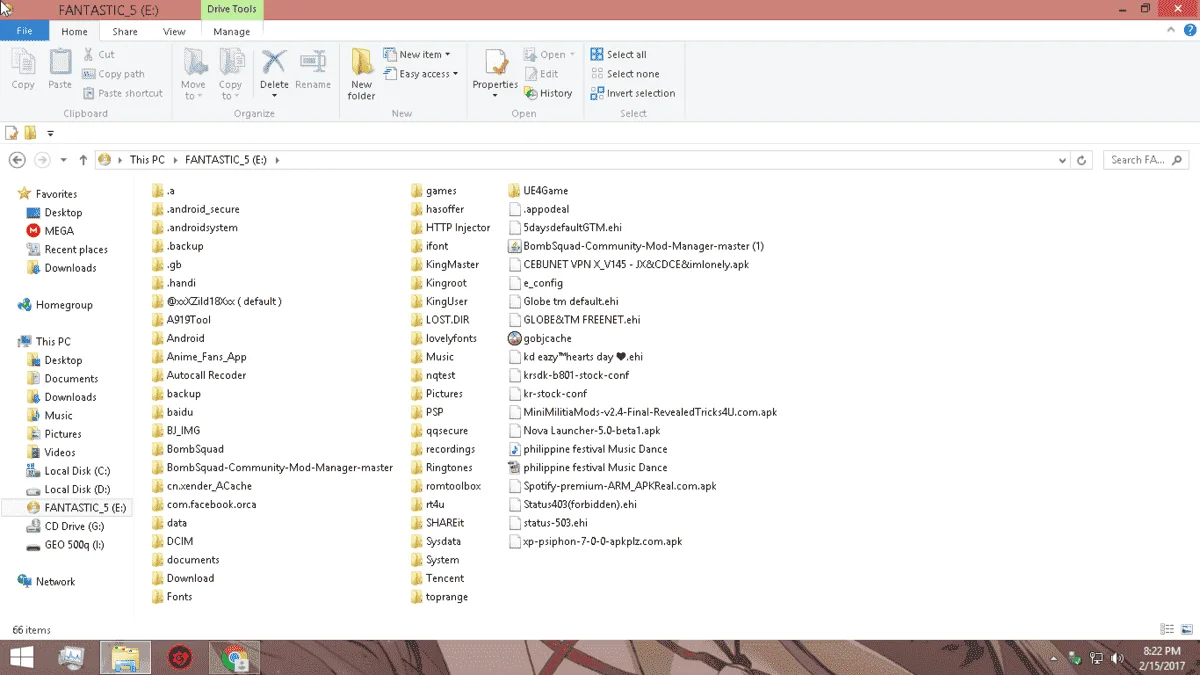The height and width of the screenshot is (675, 1200).
Task: Click Copy path command
Action: (114, 74)
